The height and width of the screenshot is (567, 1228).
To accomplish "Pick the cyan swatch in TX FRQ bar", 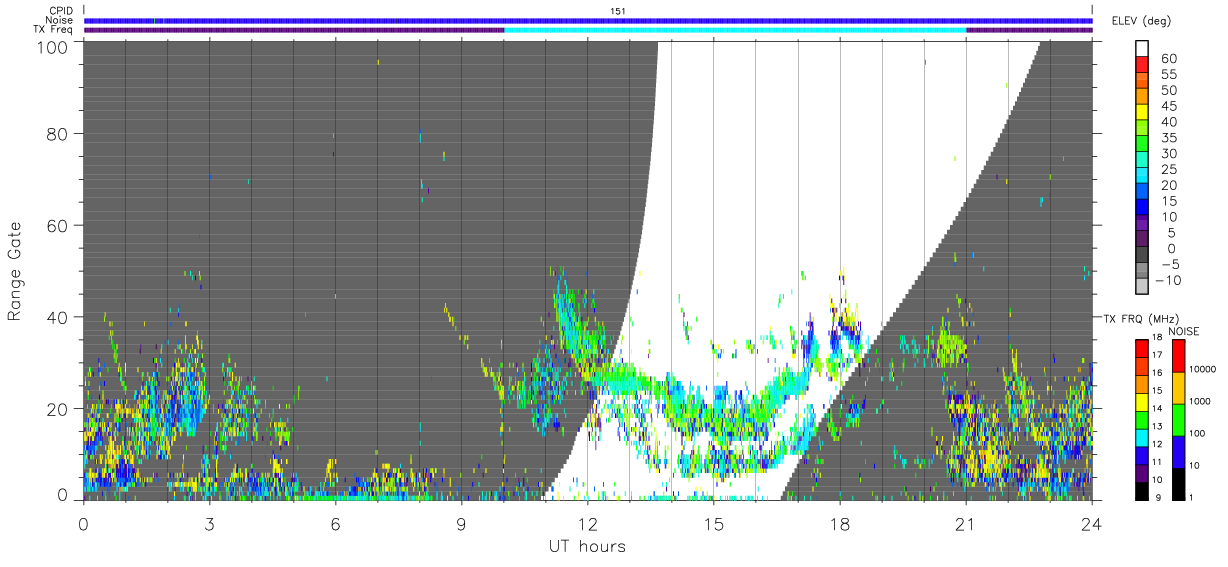I will [x=1141, y=437].
